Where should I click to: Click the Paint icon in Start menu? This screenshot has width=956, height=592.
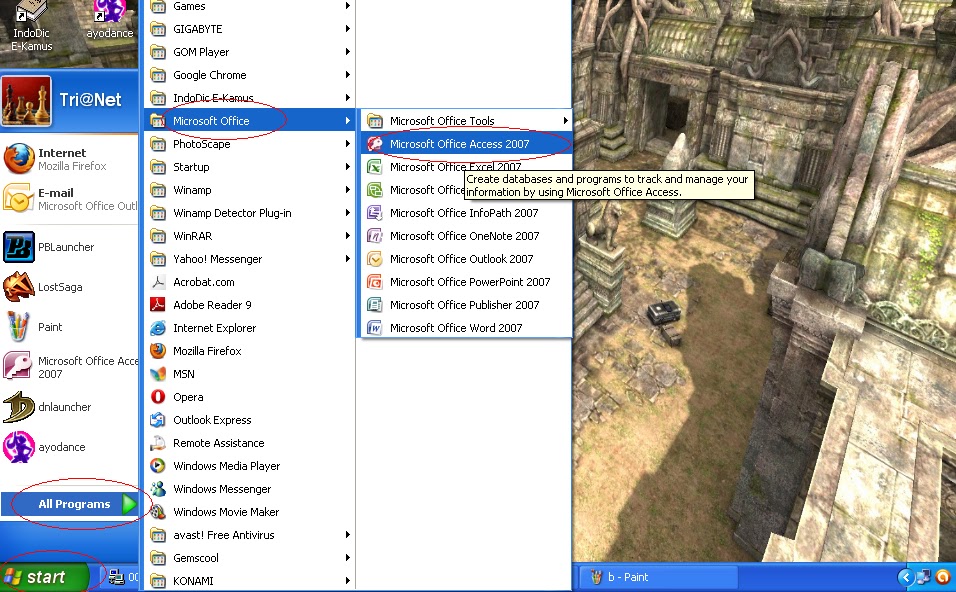(18, 327)
